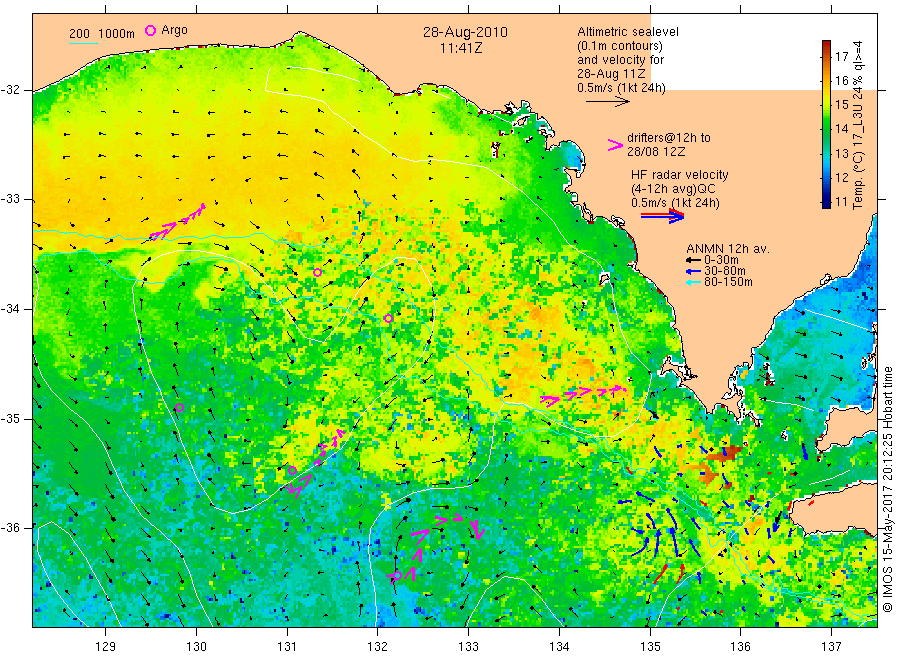Select Argo float marker near 129.8E, 34.9S
Viewport: 900px width, 660px height.
[179, 407]
